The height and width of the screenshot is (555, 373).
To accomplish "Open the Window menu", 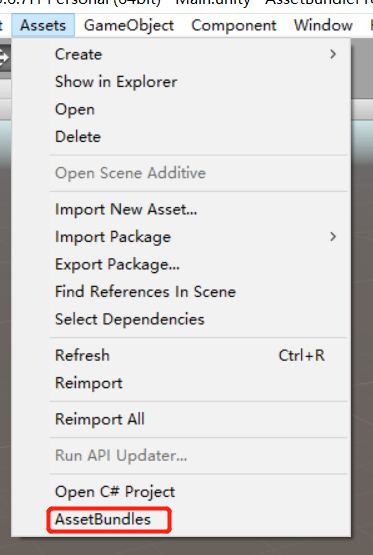I will coord(323,25).
